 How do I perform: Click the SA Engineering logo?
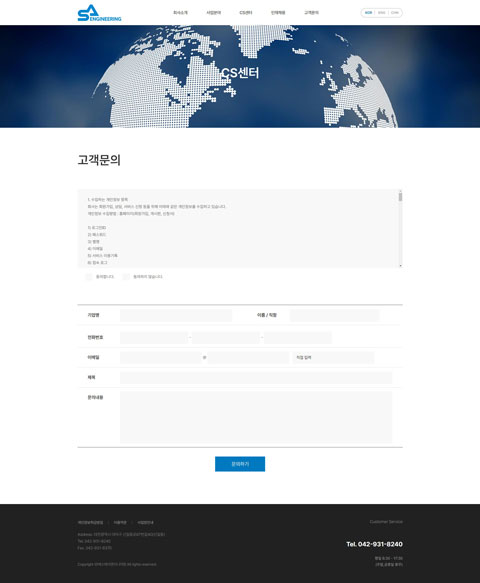pos(99,13)
